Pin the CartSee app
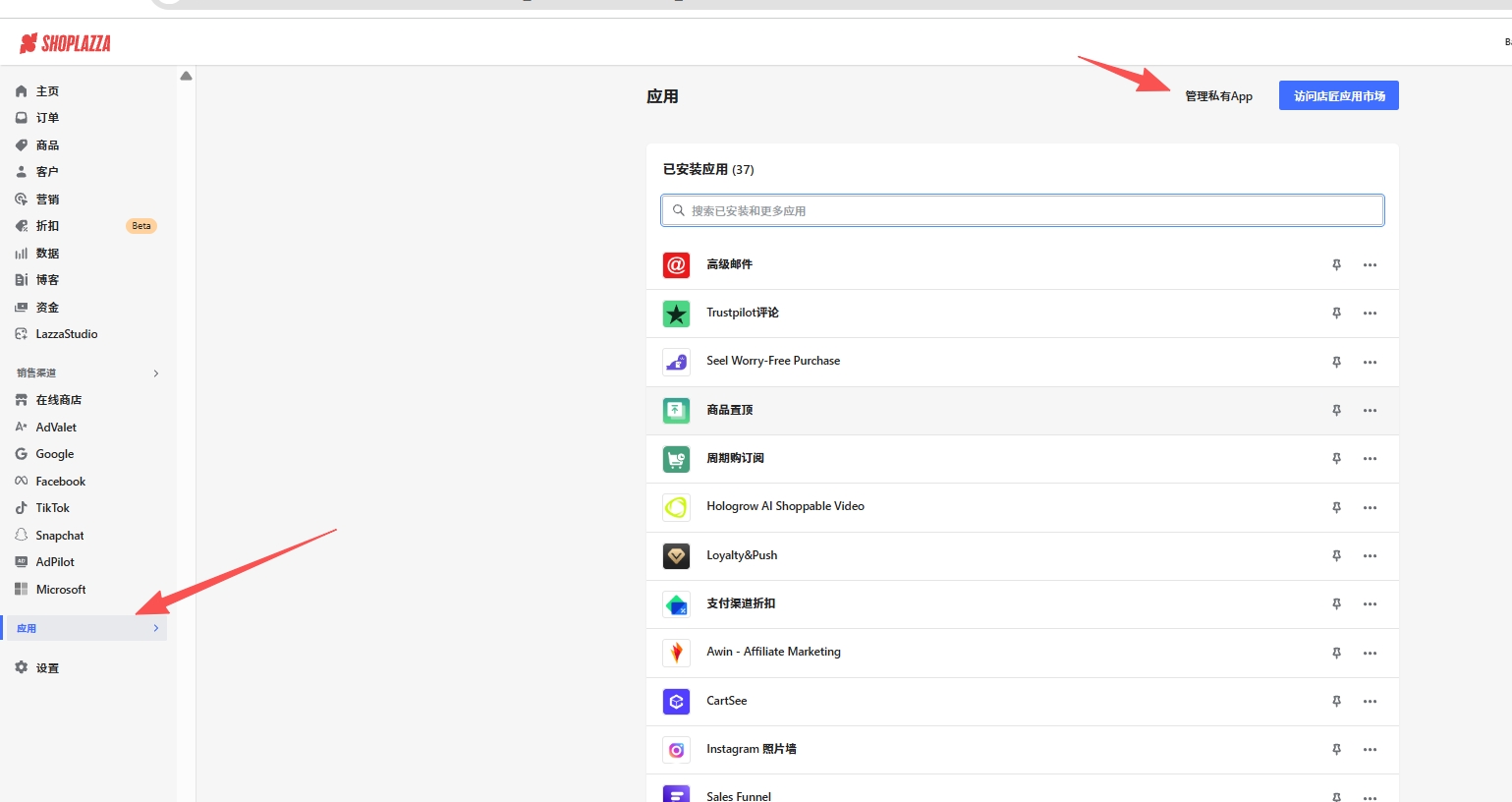The width and height of the screenshot is (1512, 802). 1336,702
